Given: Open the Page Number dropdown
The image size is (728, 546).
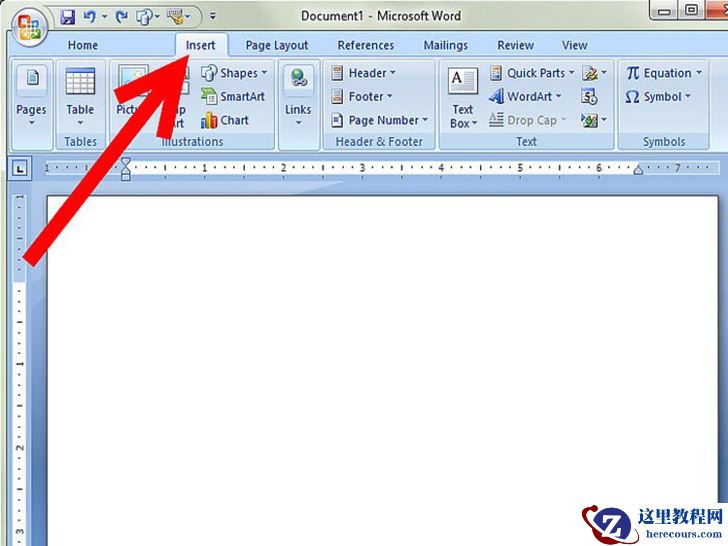Looking at the screenshot, I should coord(379,120).
